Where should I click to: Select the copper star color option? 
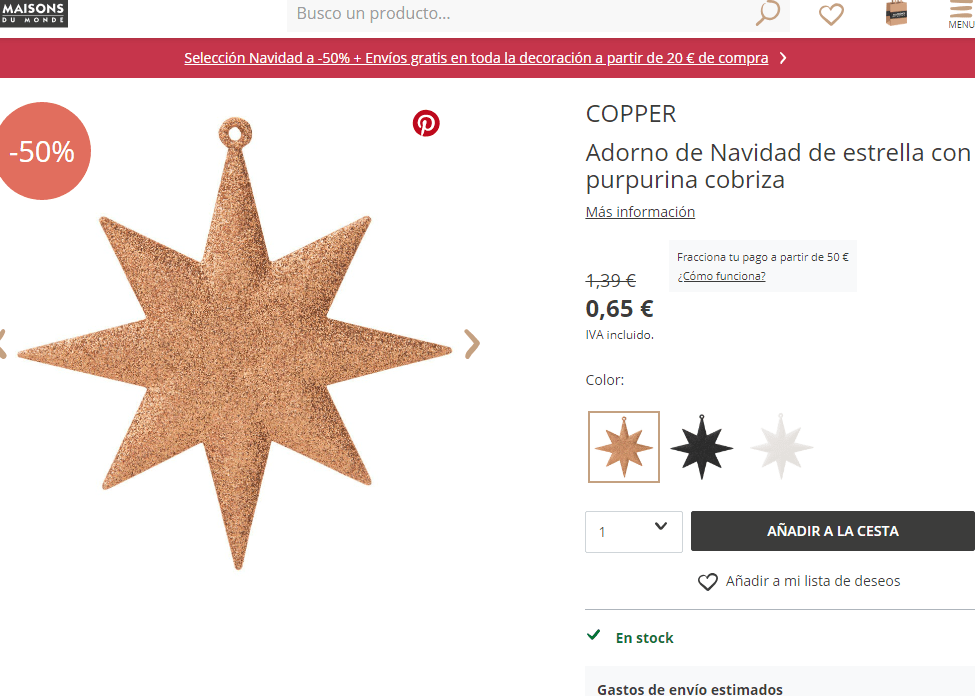pyautogui.click(x=624, y=447)
